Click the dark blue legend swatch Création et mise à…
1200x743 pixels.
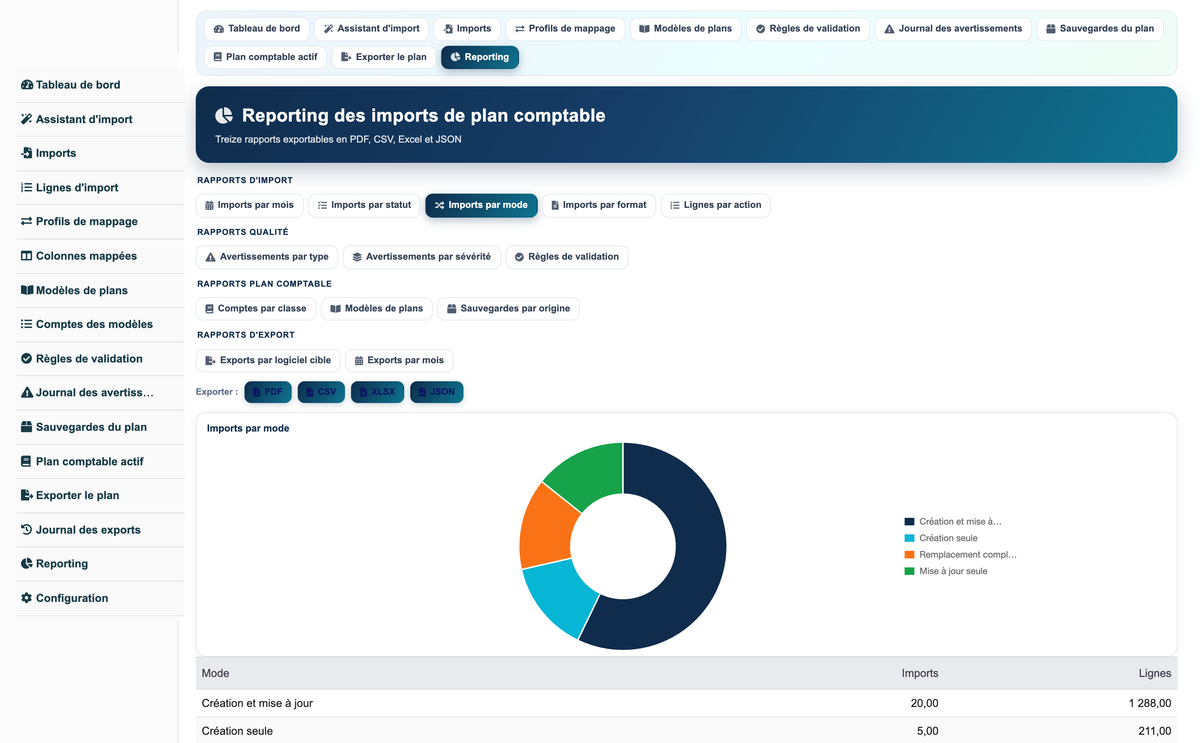pos(909,521)
